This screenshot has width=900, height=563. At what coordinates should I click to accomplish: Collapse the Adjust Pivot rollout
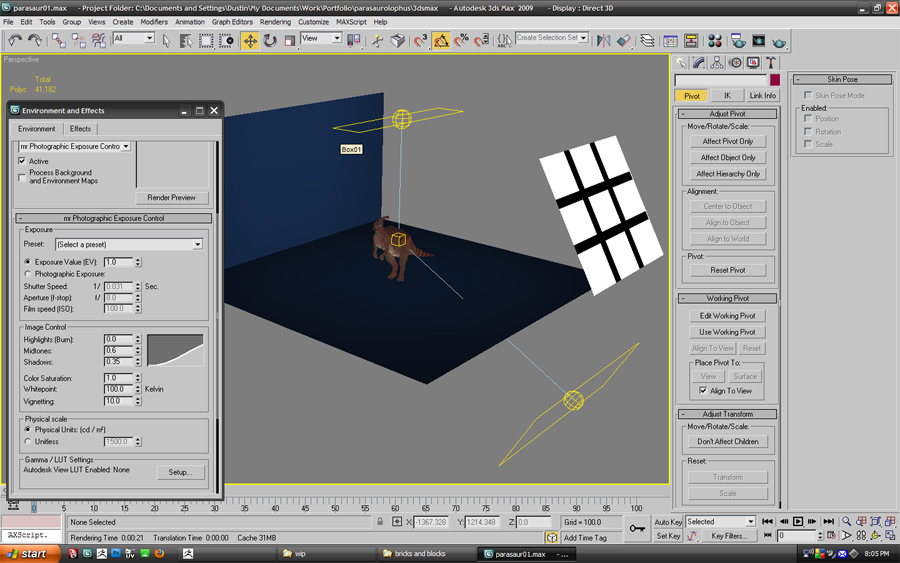(x=727, y=114)
